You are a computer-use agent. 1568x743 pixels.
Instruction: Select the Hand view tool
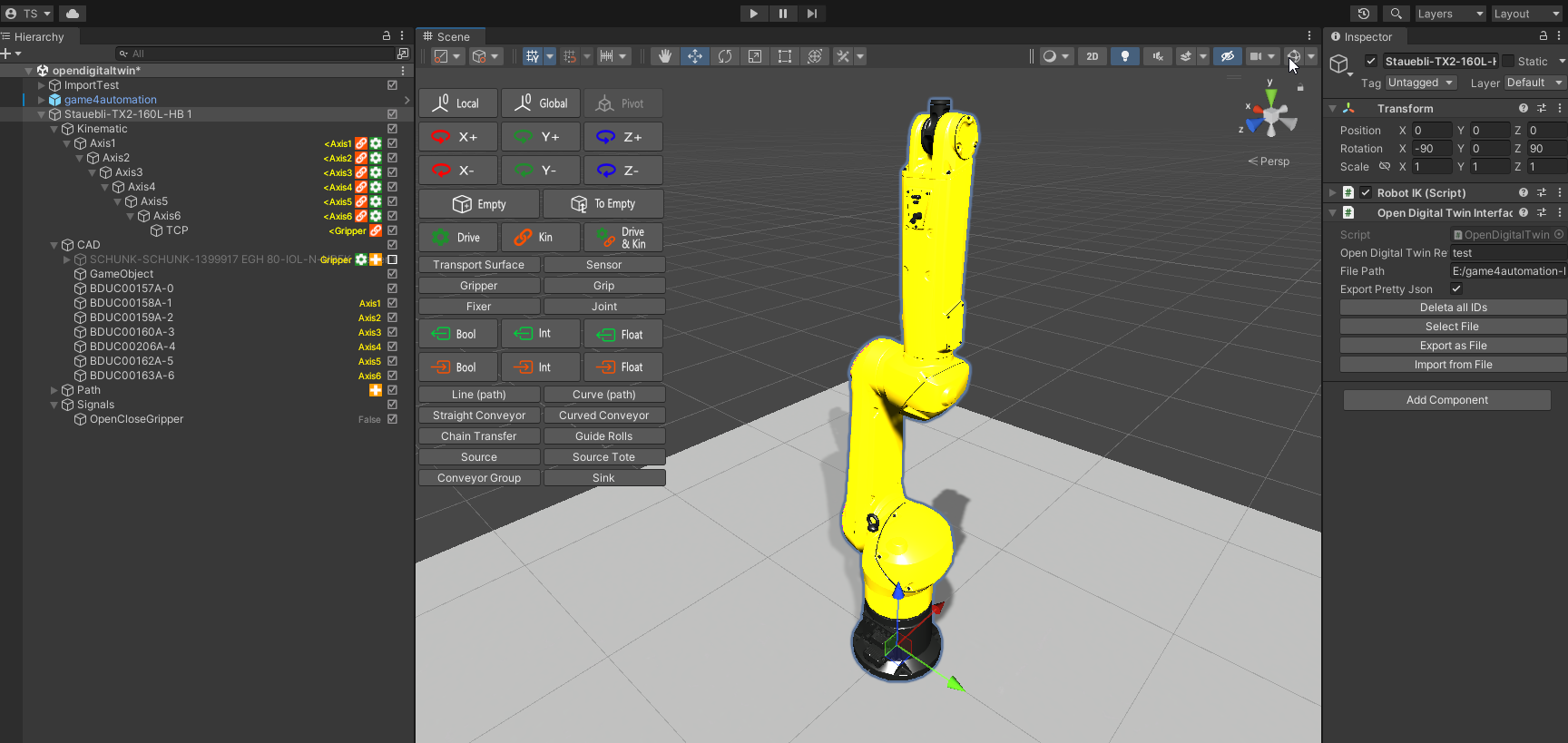tap(664, 56)
